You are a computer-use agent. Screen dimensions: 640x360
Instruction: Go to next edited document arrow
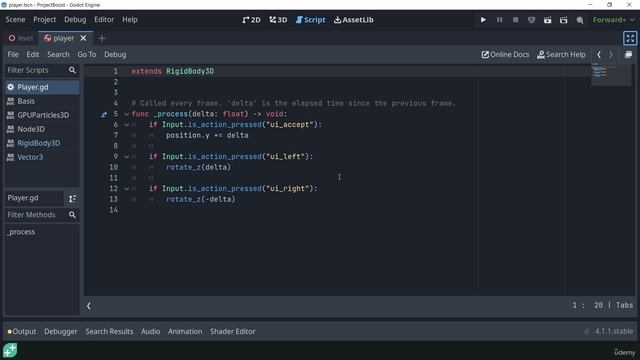(x=611, y=54)
